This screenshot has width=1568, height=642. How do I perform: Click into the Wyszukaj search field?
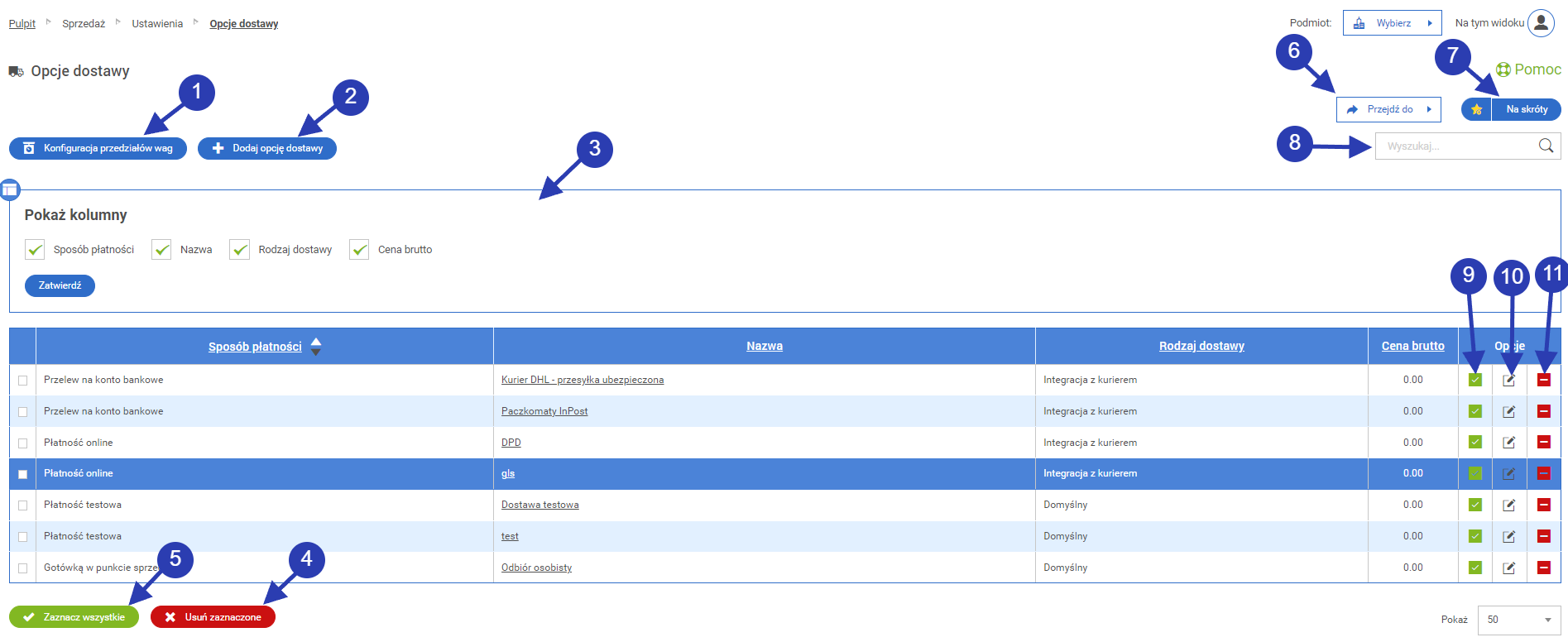(1452, 146)
